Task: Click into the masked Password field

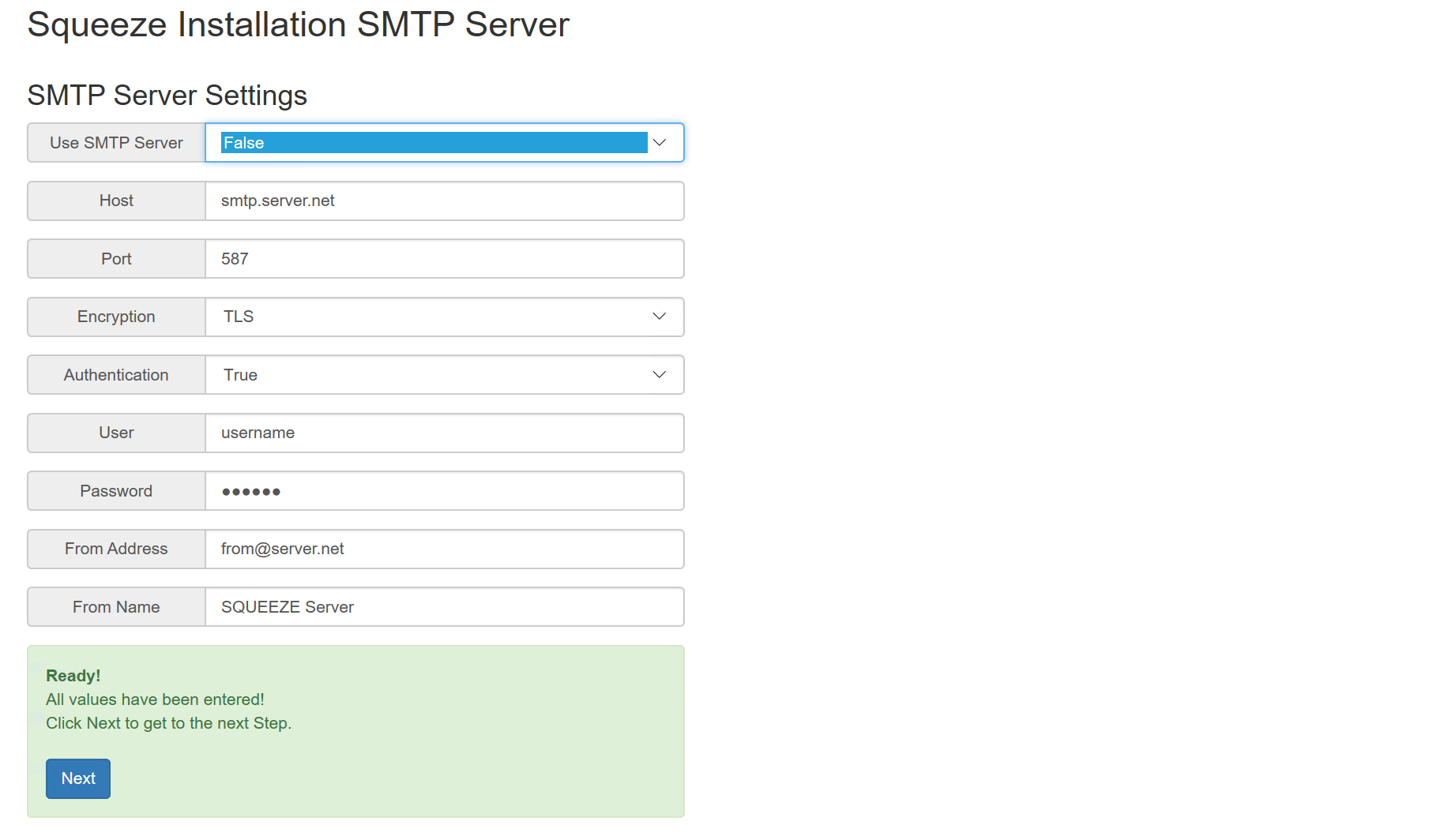Action: tap(444, 491)
